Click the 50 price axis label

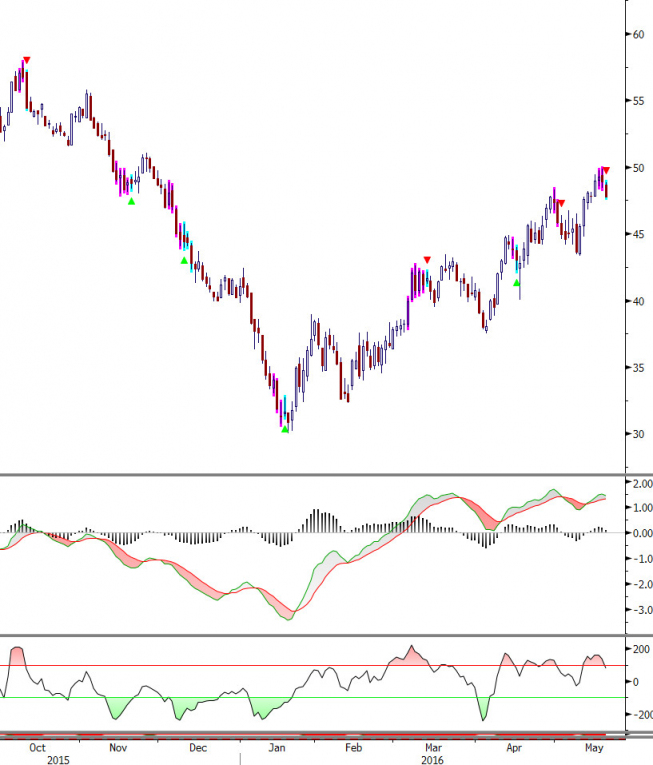tap(638, 168)
